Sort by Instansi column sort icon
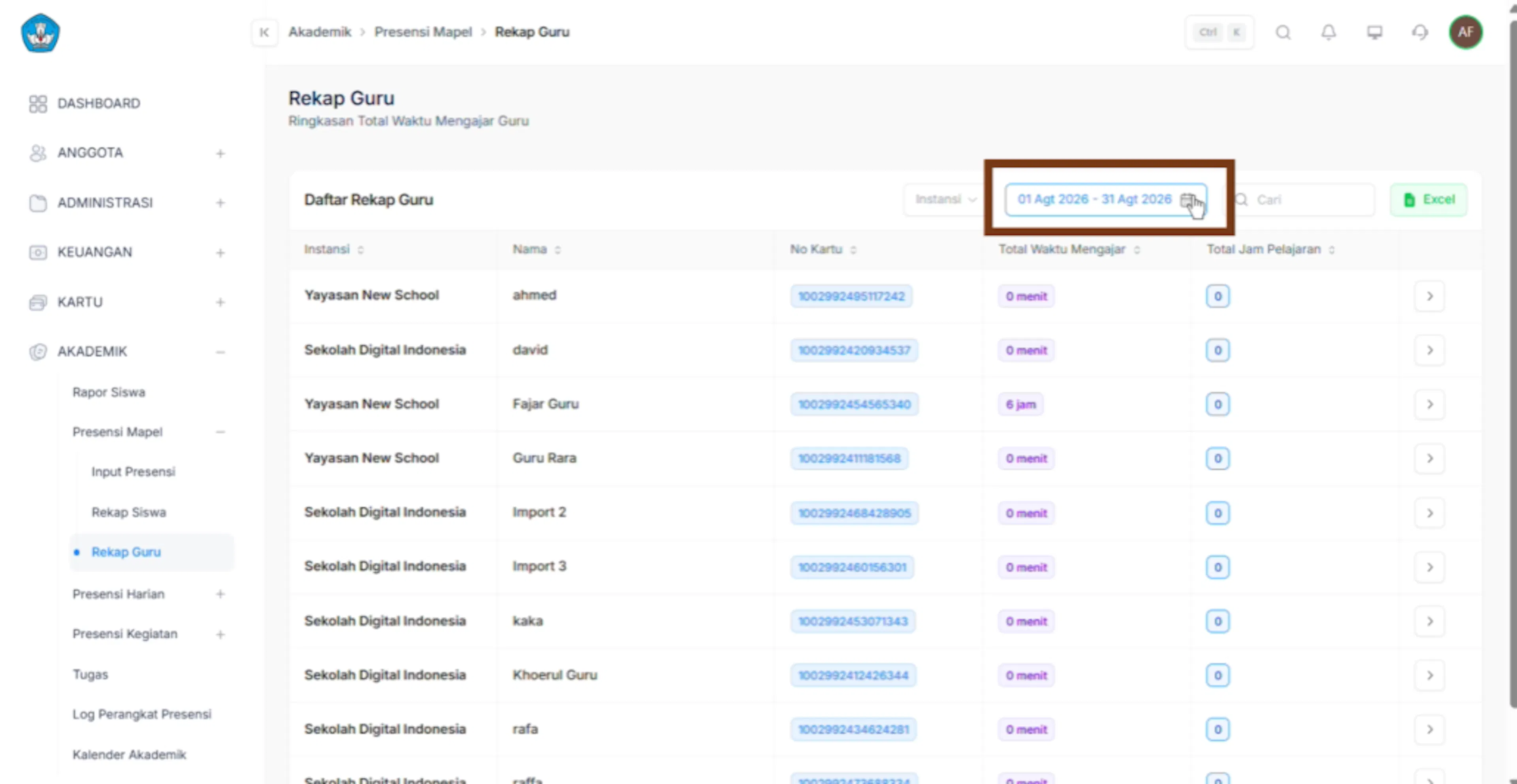1517x784 pixels. 360,250
